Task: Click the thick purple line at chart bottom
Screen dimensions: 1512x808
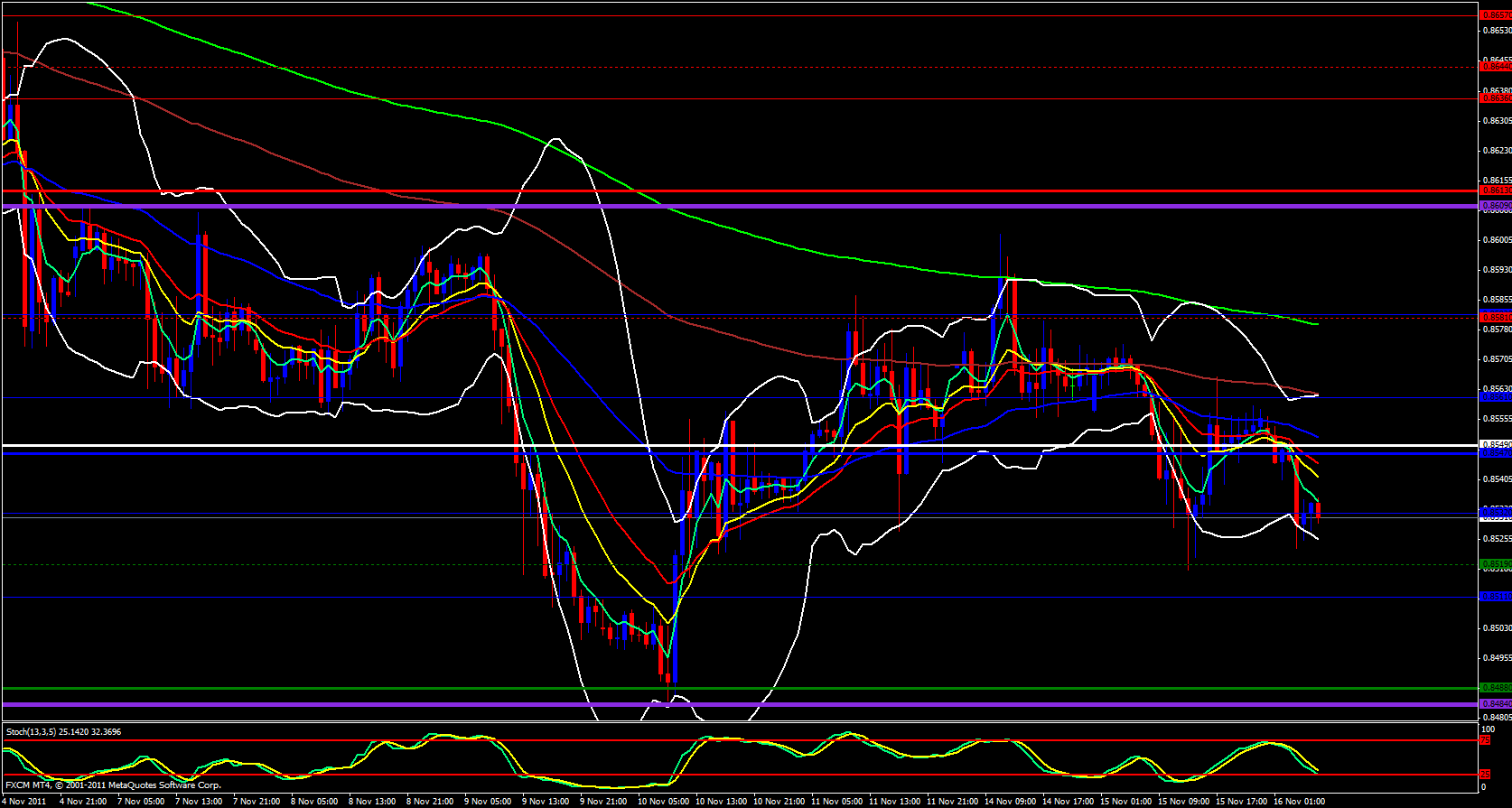Action: click(723, 704)
